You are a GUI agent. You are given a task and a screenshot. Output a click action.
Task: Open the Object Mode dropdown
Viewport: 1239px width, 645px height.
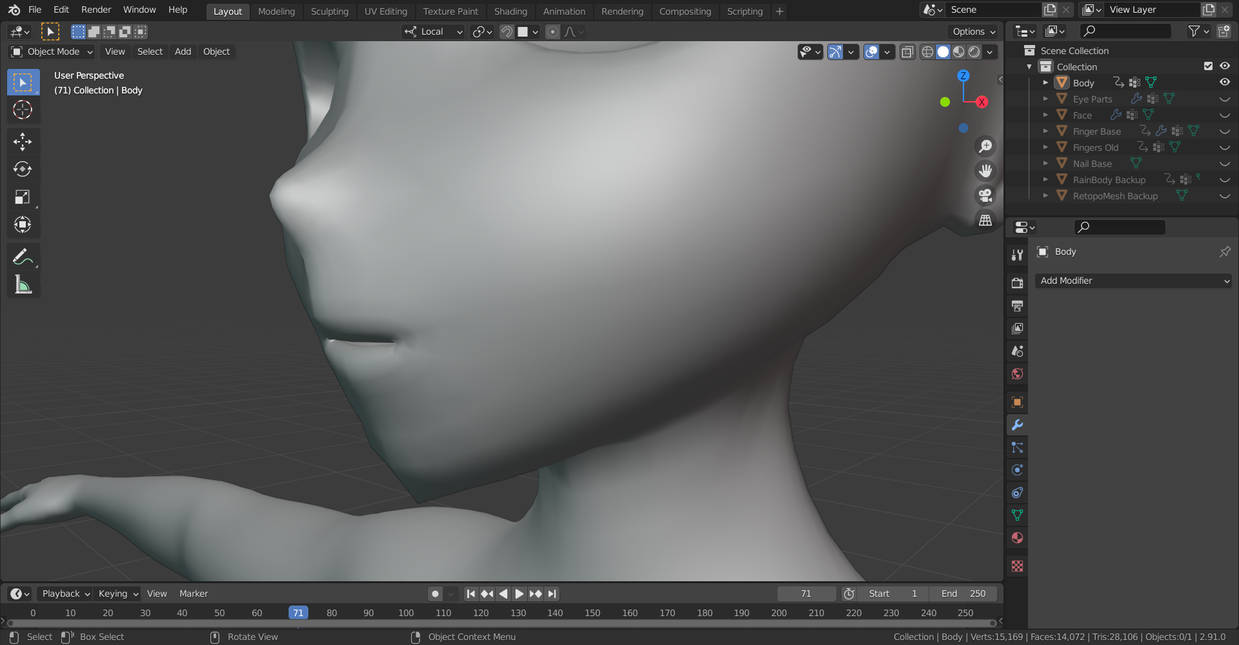[x=51, y=51]
